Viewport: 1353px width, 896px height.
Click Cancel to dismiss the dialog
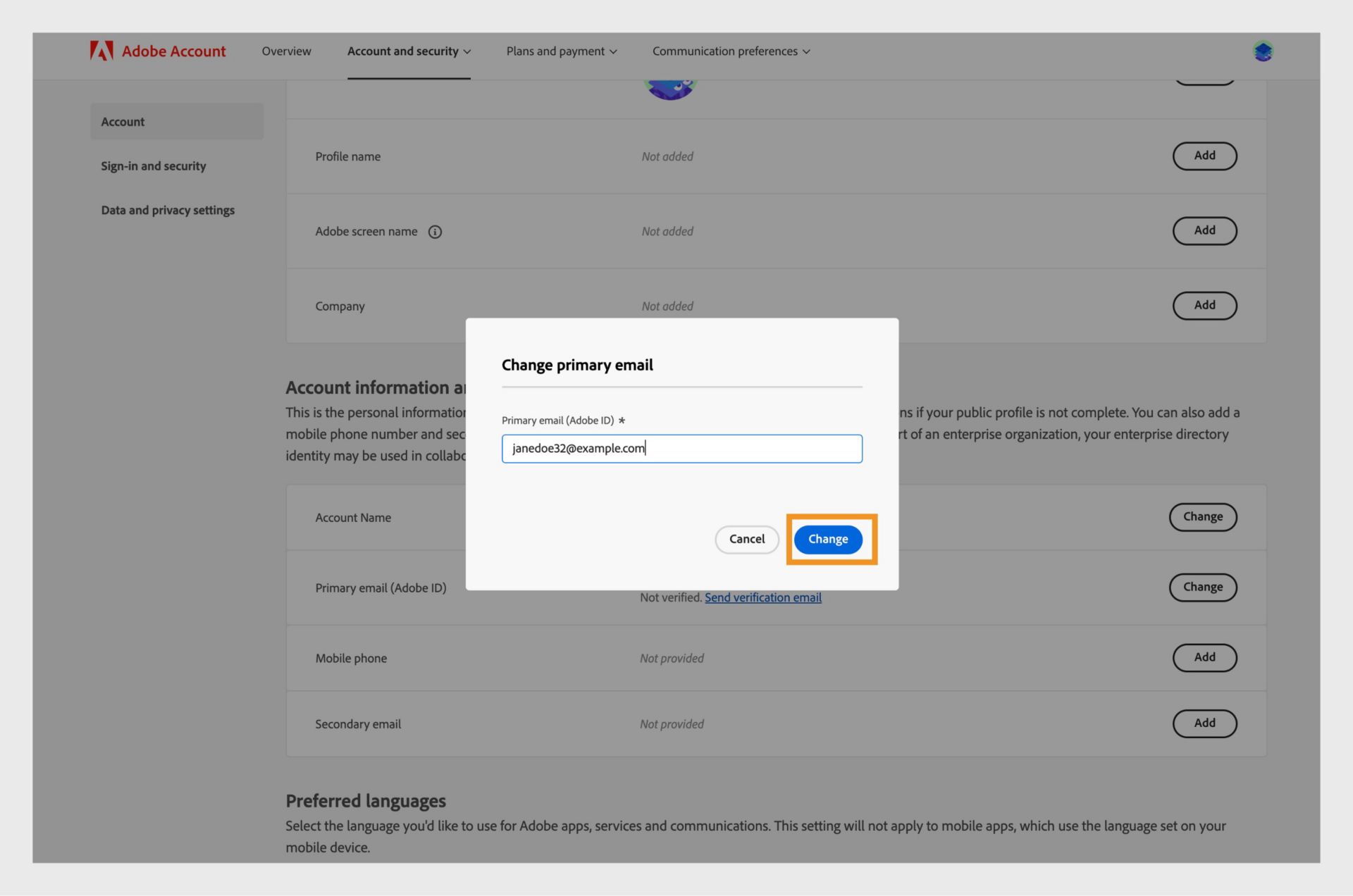pos(747,539)
